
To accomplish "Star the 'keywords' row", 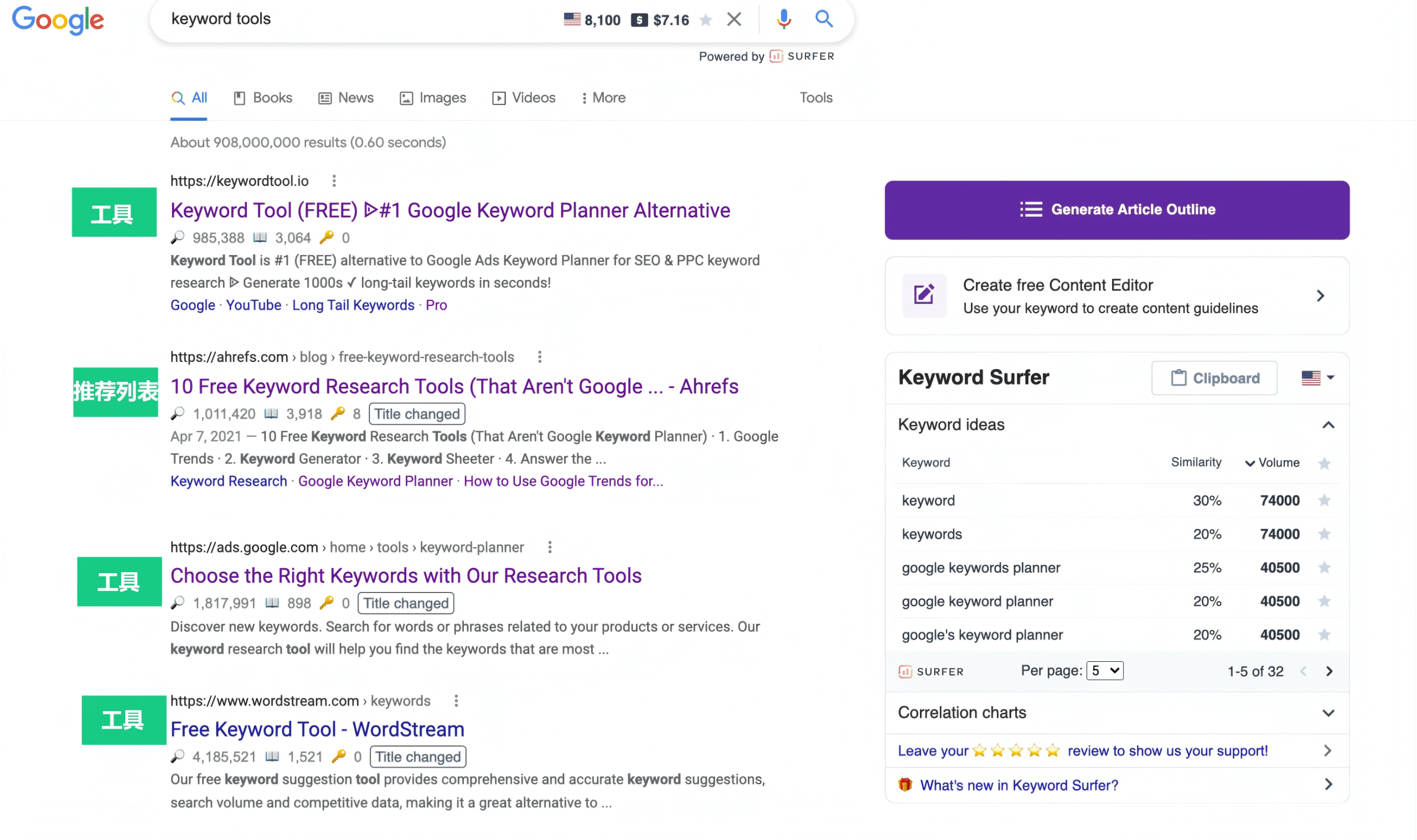I will [x=1323, y=534].
